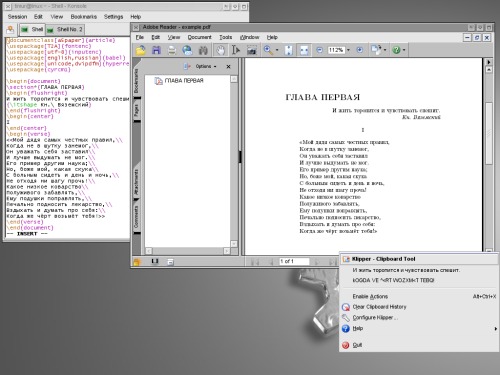Viewport: 500px width, 375px height.
Task: Click the Print icon in Adobe Reader toolbar
Action: pyautogui.click(x=172, y=50)
